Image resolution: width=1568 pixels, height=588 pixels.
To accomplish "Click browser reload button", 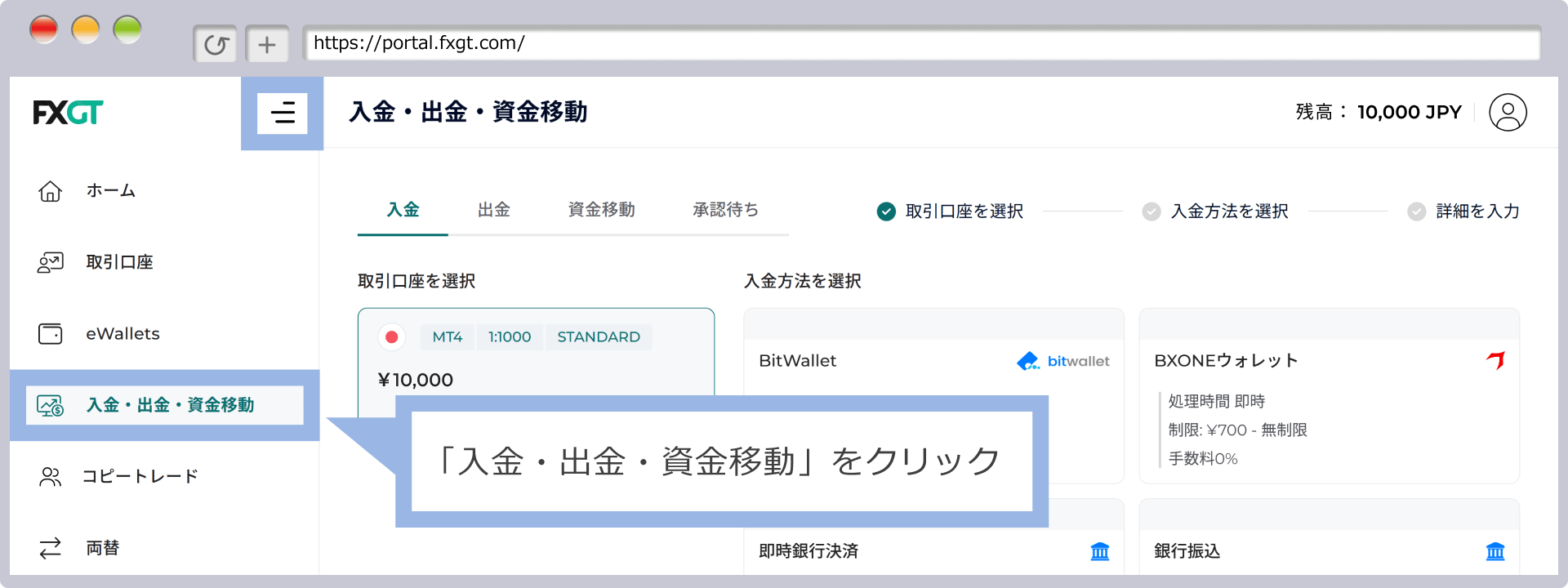I will point(216,44).
